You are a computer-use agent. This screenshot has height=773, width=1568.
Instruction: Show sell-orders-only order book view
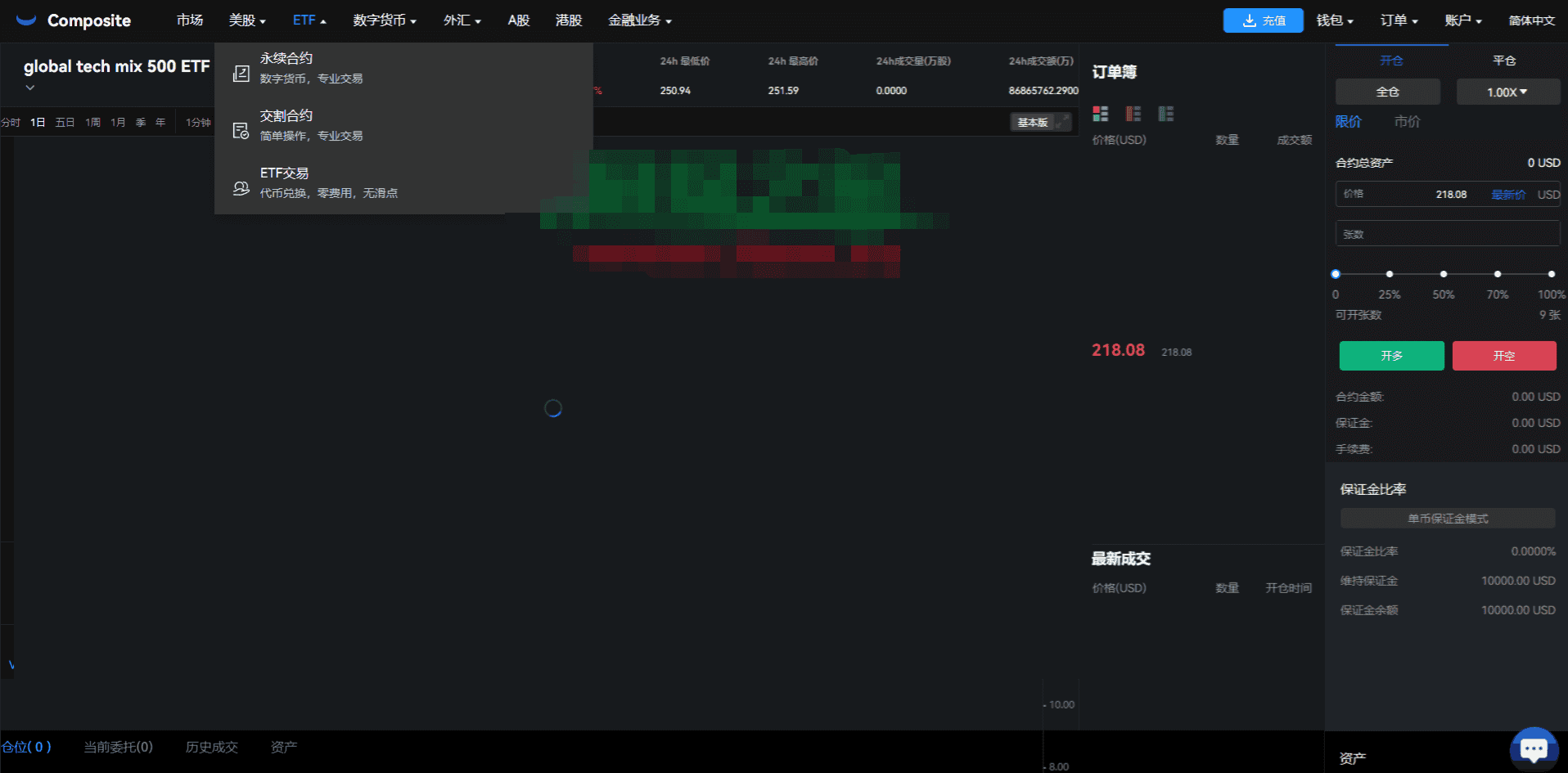coord(1133,114)
